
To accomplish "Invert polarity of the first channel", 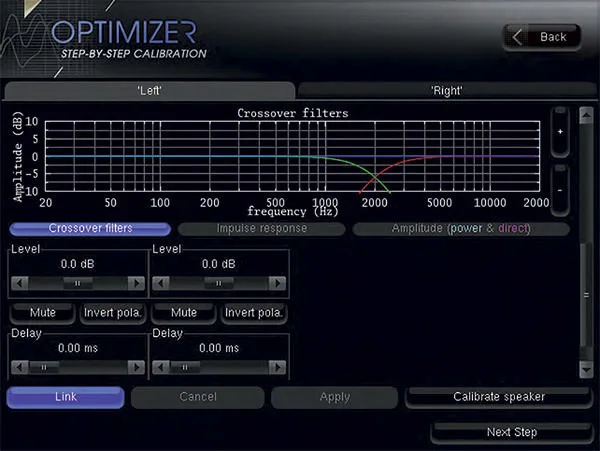I will [x=112, y=313].
